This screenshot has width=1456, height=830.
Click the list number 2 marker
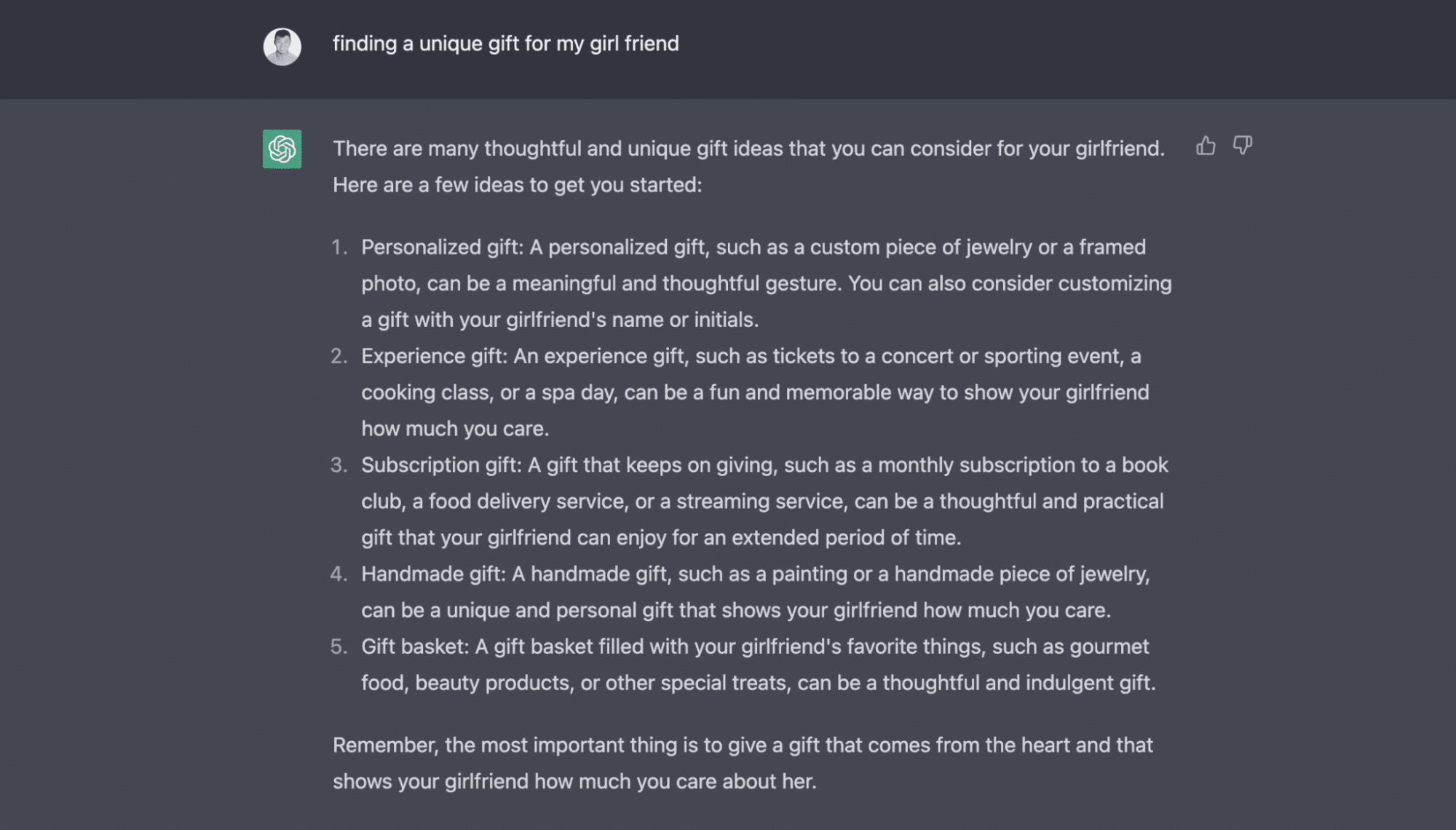tap(339, 356)
